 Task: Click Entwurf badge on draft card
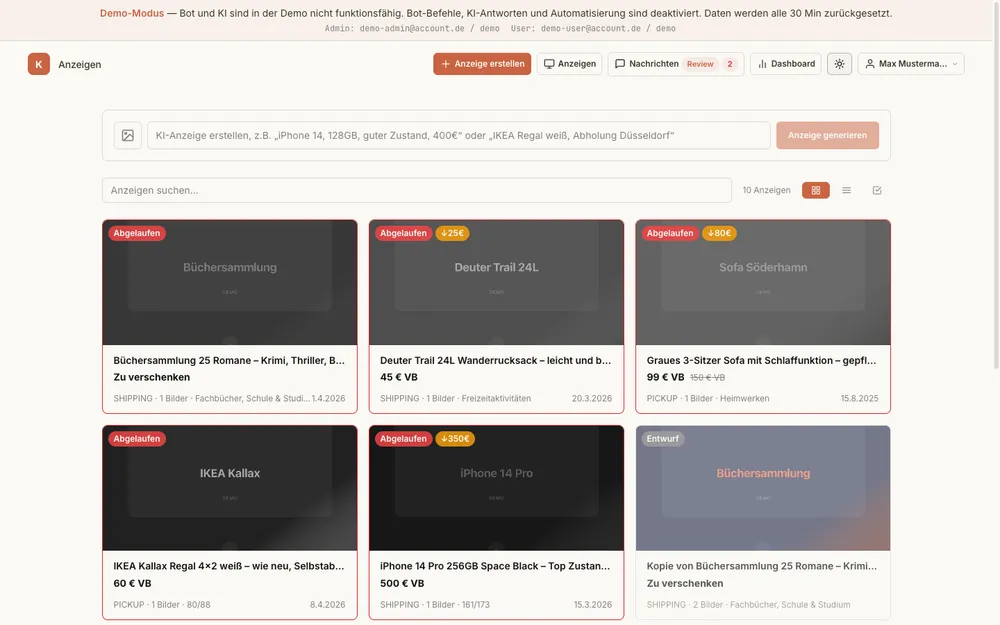(663, 439)
